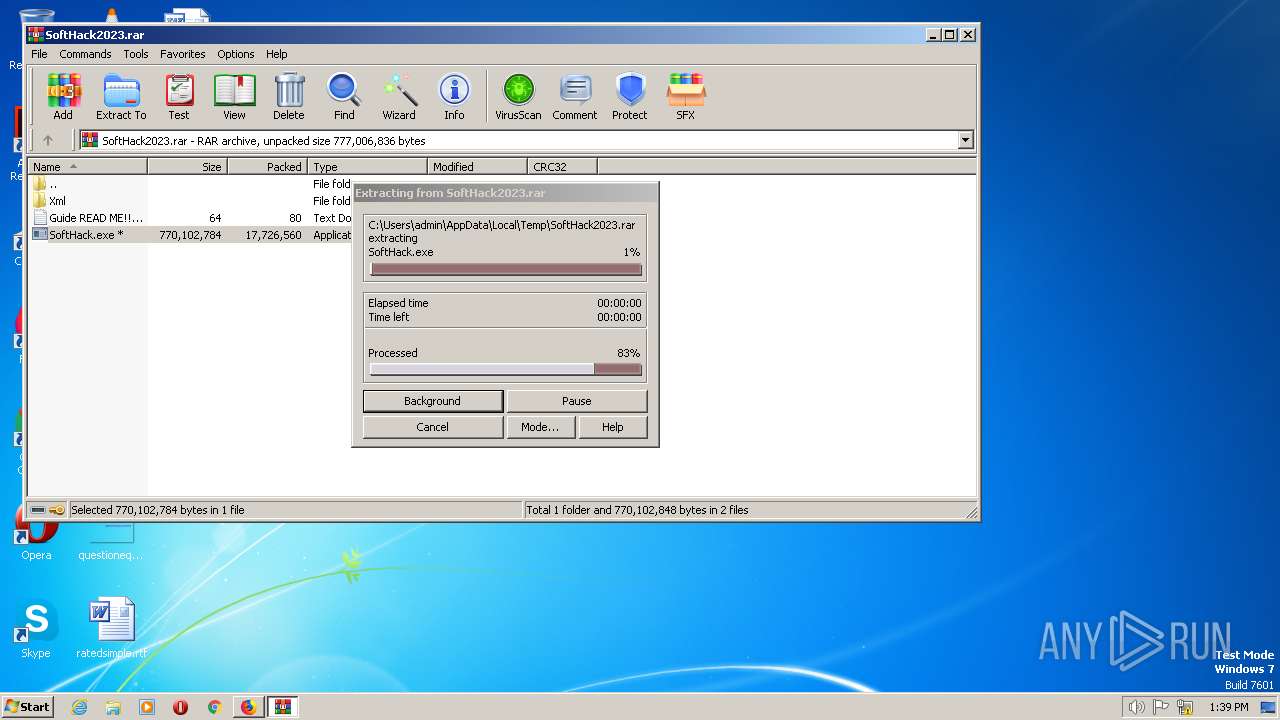Click the Test archive toolbar icon
The image size is (1280, 720).
tap(179, 97)
